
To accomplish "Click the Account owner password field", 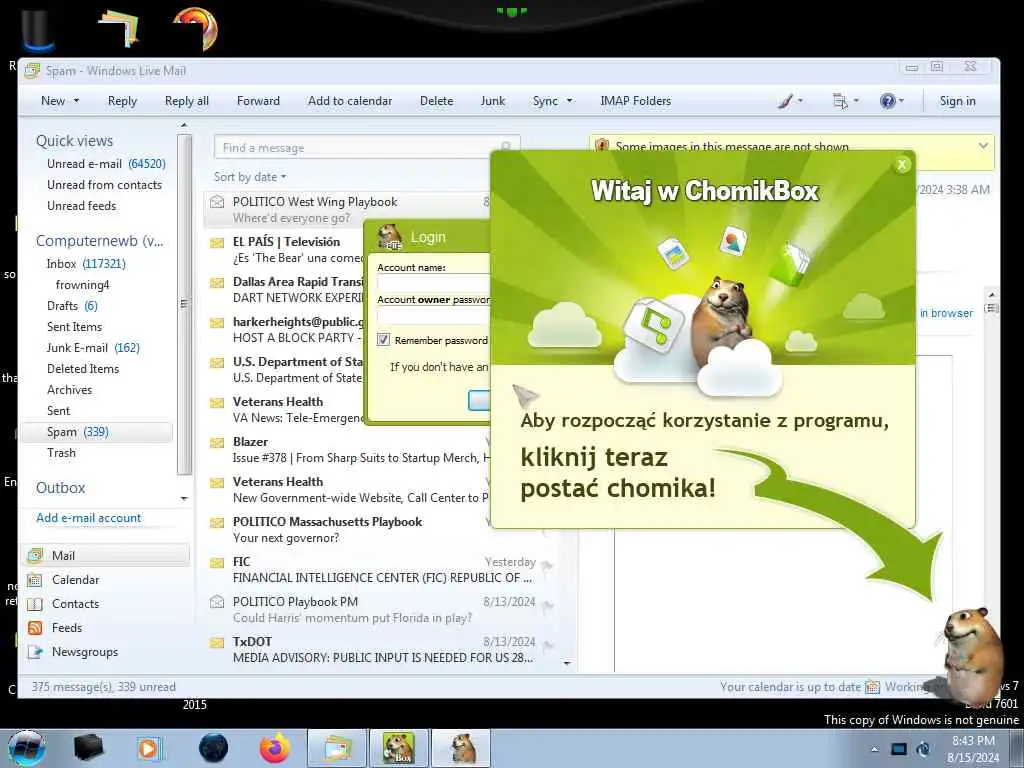I will pyautogui.click(x=433, y=315).
